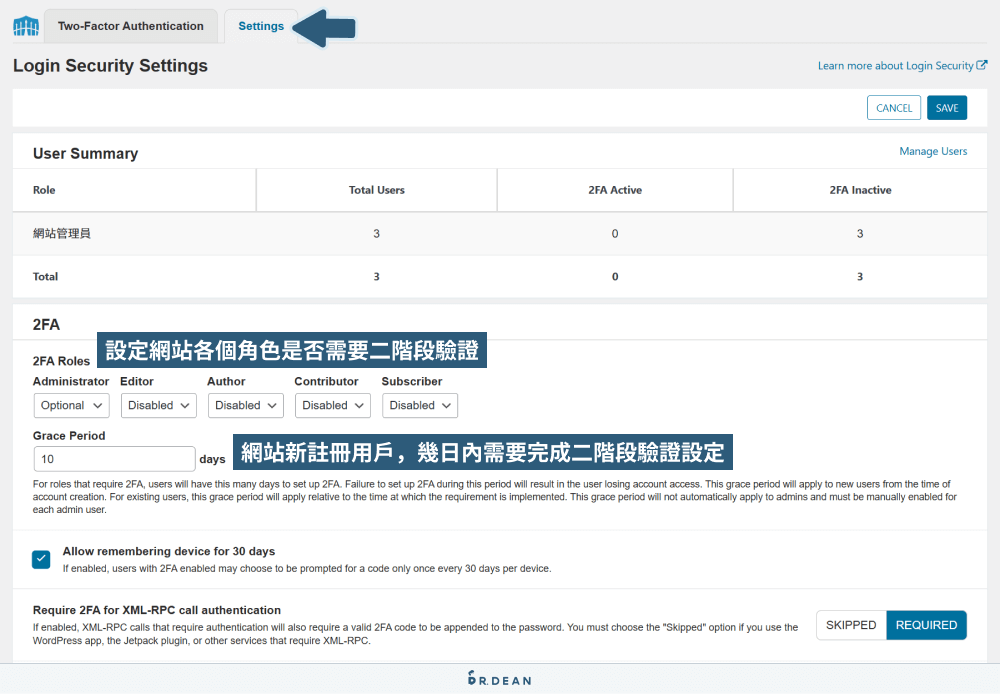1000x694 pixels.
Task: Open the Editor role dropdown
Action: coord(158,405)
